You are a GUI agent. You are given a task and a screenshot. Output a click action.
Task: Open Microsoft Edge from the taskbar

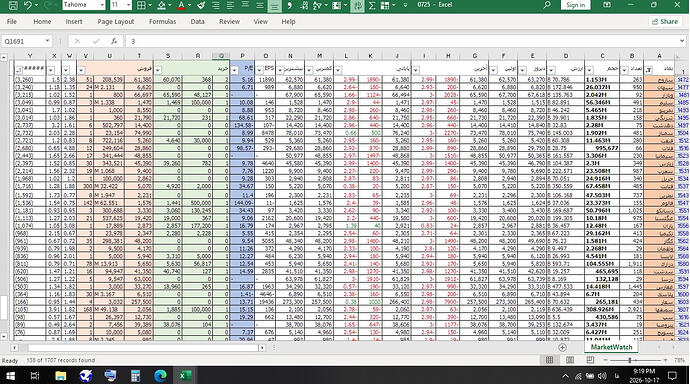(160, 376)
